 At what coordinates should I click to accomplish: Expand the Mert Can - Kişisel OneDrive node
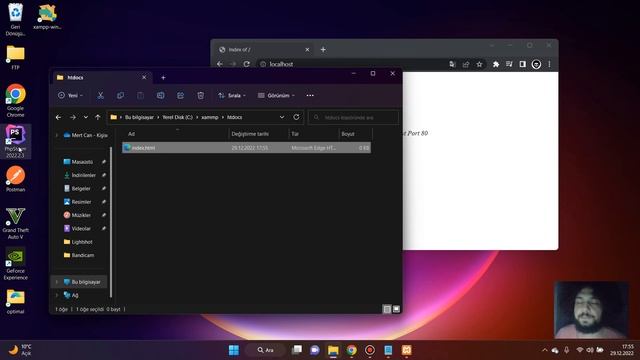point(57,135)
